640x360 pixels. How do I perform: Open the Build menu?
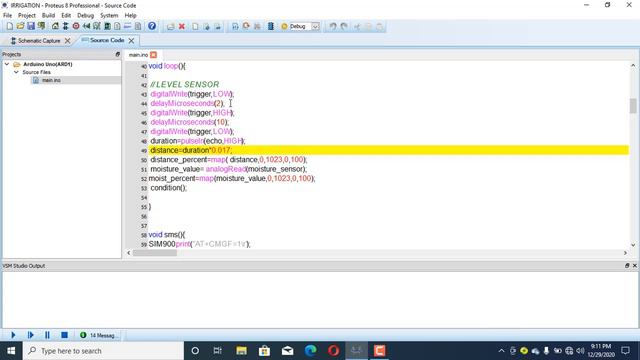tap(48, 15)
